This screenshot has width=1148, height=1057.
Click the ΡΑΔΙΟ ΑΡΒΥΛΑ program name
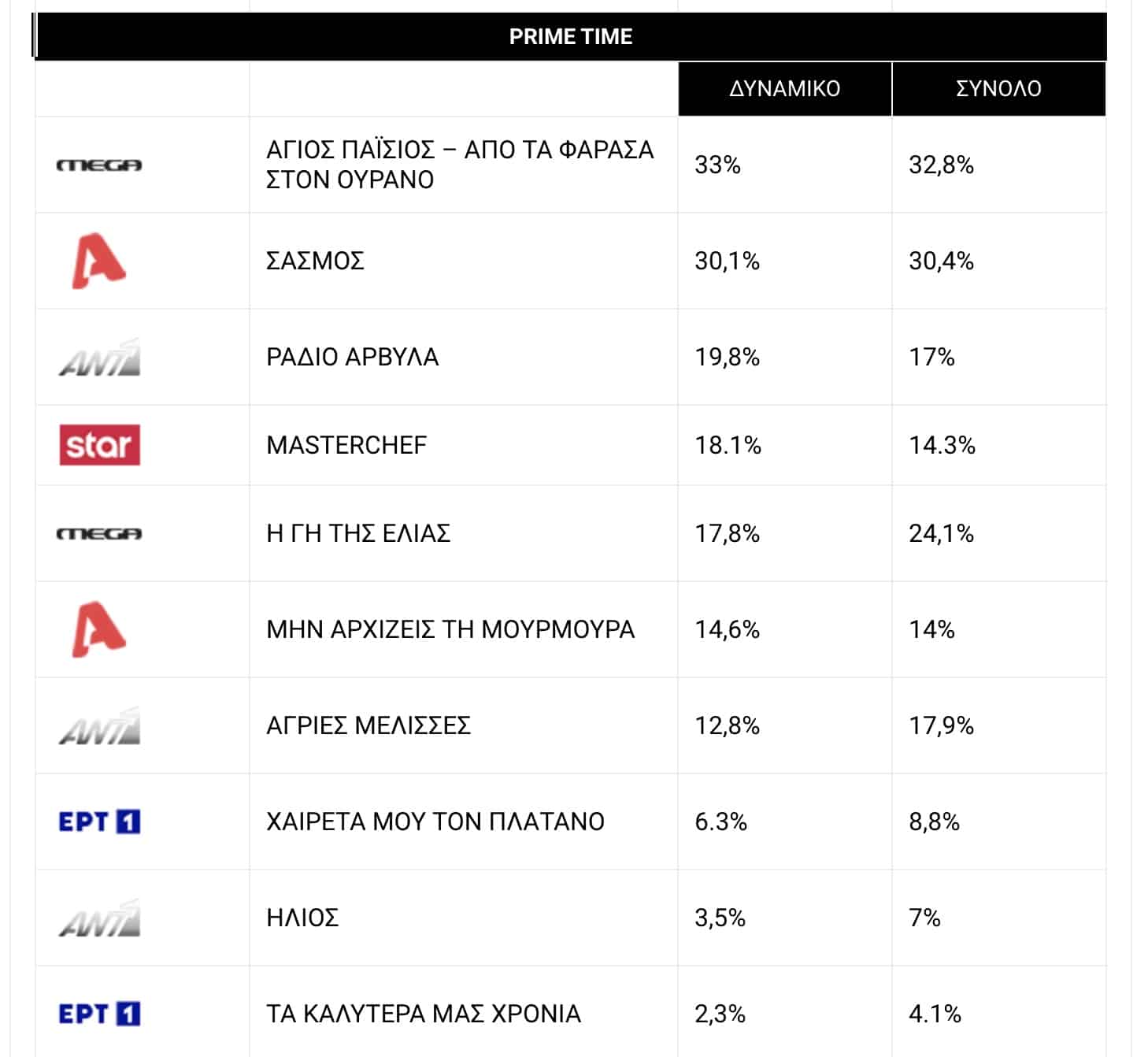[x=352, y=357]
